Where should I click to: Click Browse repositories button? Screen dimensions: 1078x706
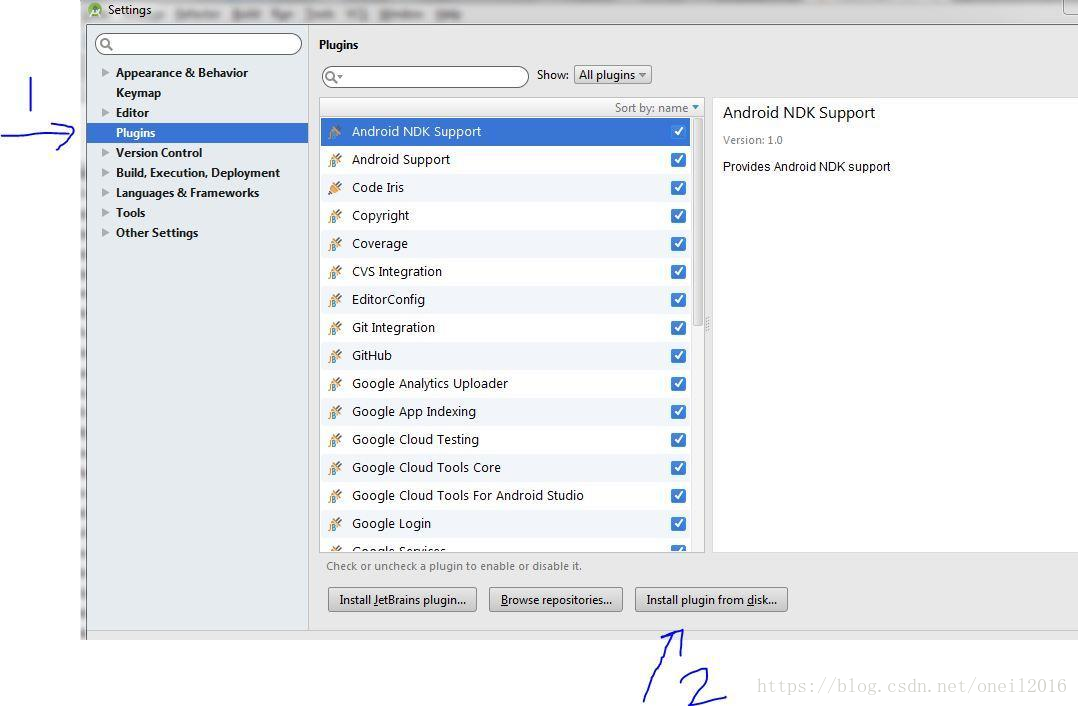556,599
